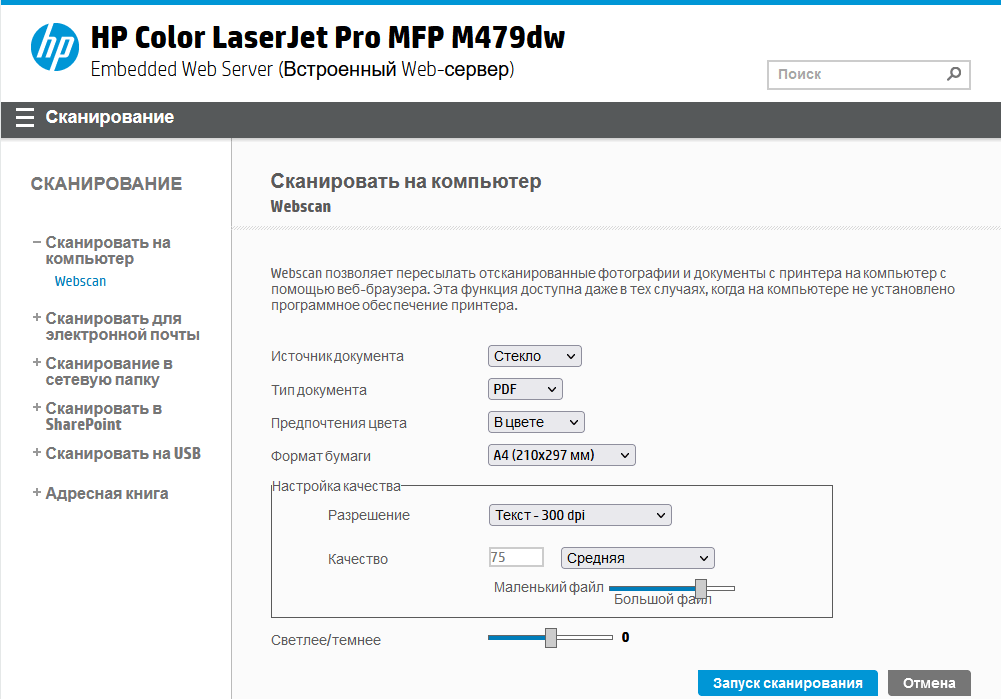The image size is (1001, 699).
Task: Click the Качество value field 75
Action: point(516,557)
